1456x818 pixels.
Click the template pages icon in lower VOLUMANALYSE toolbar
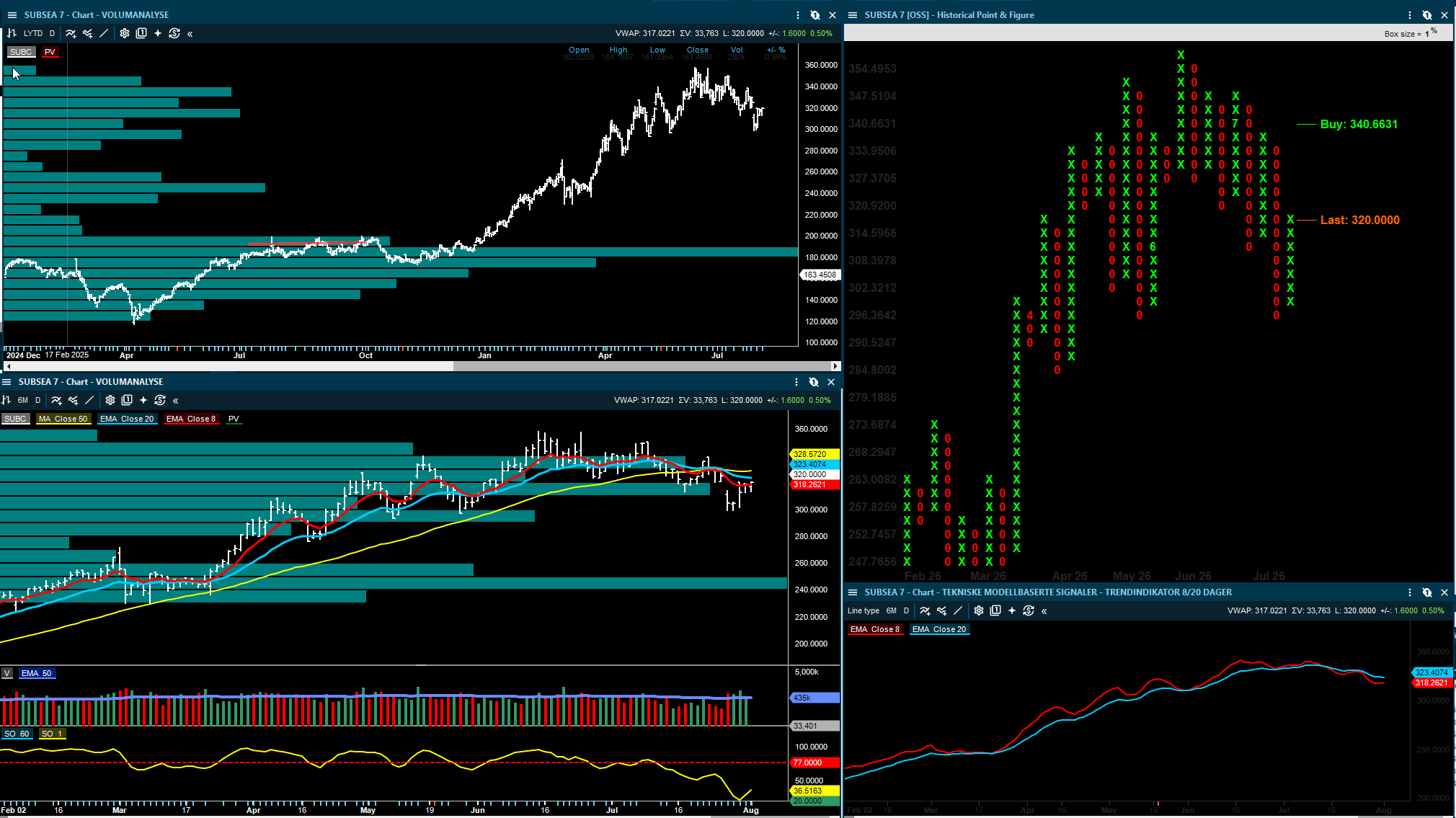point(127,400)
